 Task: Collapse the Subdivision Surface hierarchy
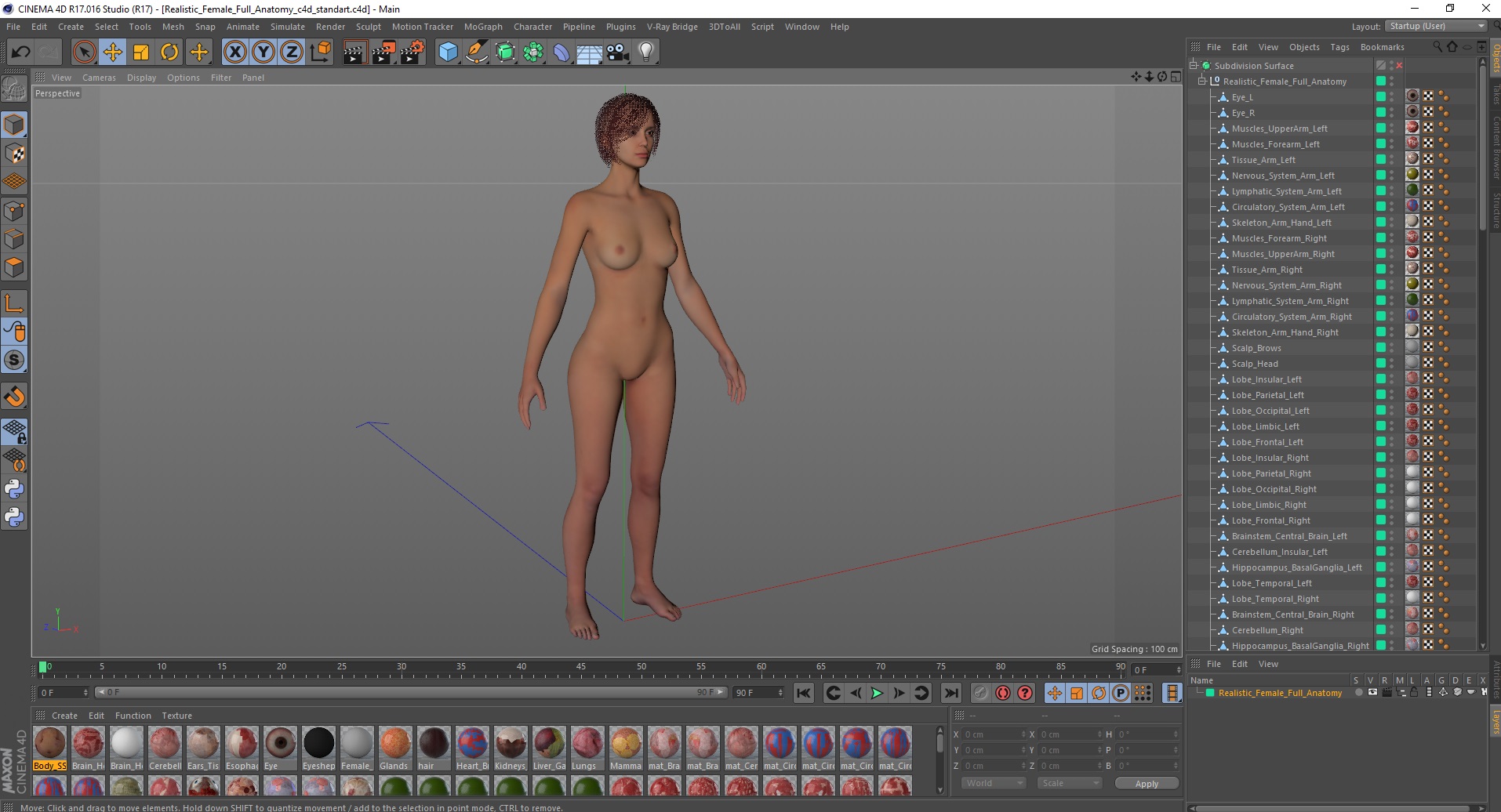click(x=1194, y=65)
